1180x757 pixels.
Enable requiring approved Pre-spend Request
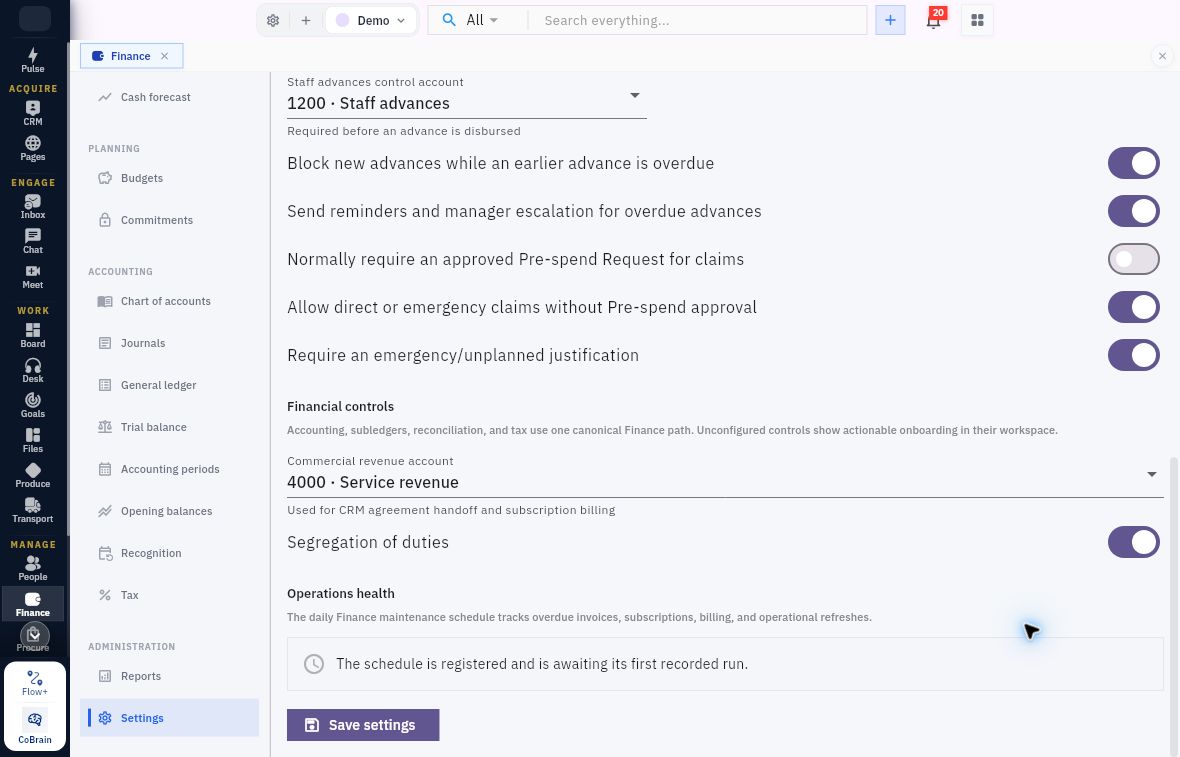point(1133,260)
